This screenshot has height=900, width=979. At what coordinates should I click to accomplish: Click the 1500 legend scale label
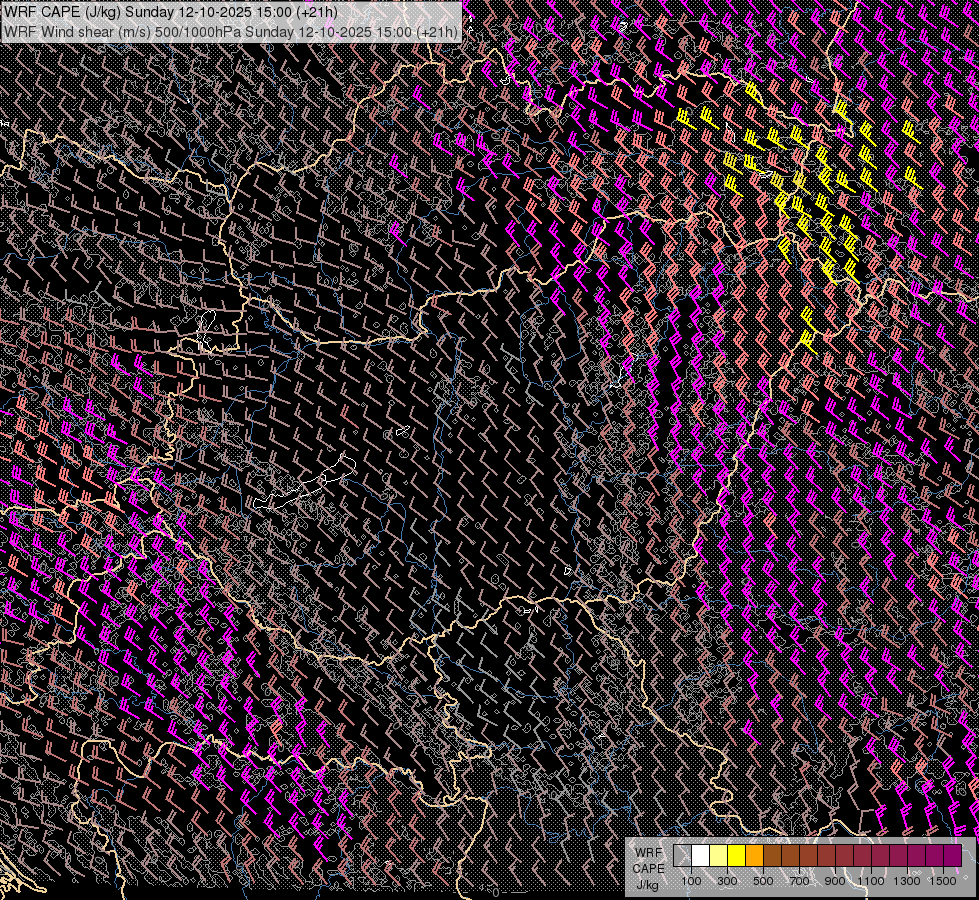click(943, 881)
